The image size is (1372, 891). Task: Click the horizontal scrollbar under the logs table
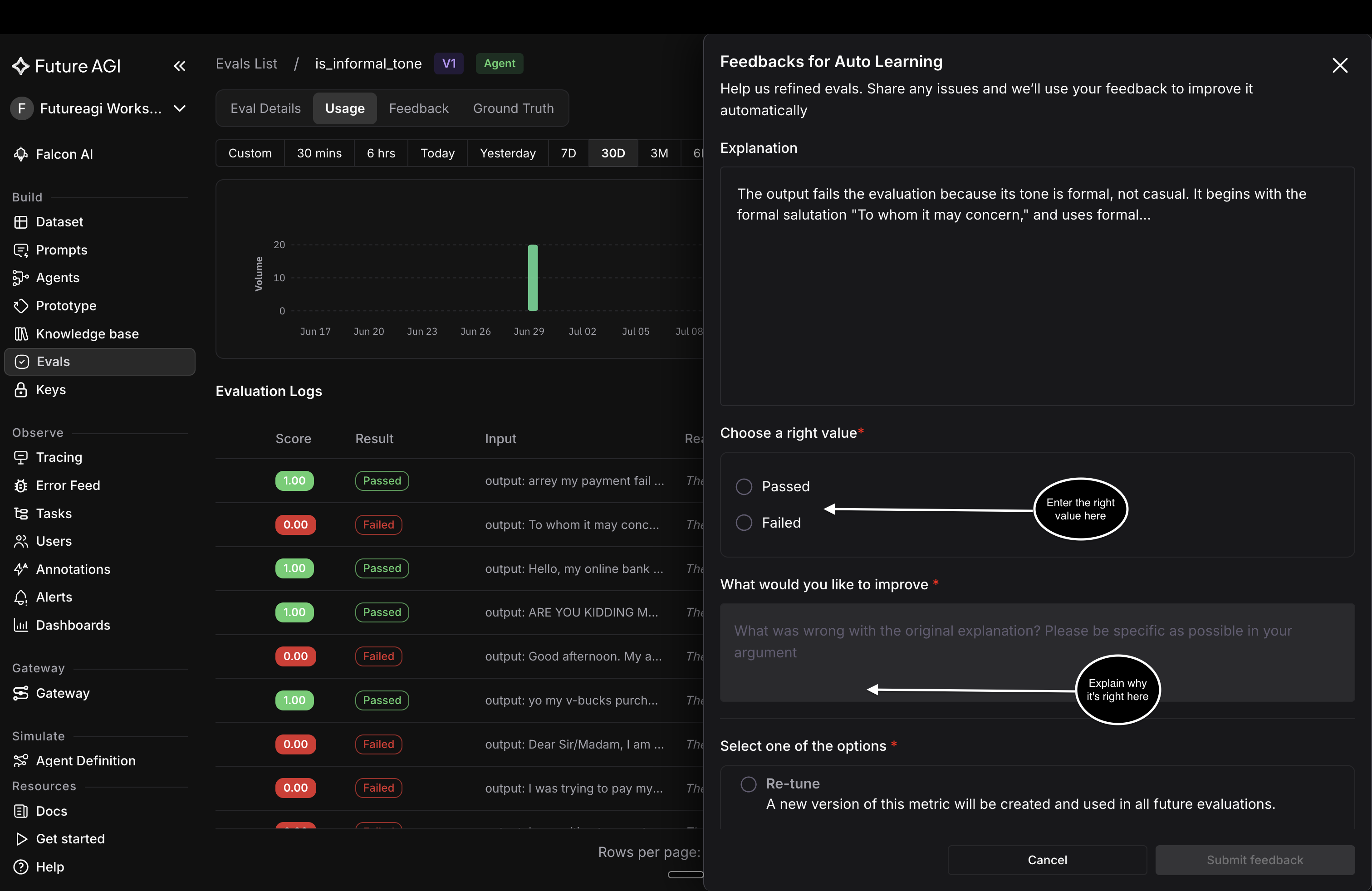(686, 875)
